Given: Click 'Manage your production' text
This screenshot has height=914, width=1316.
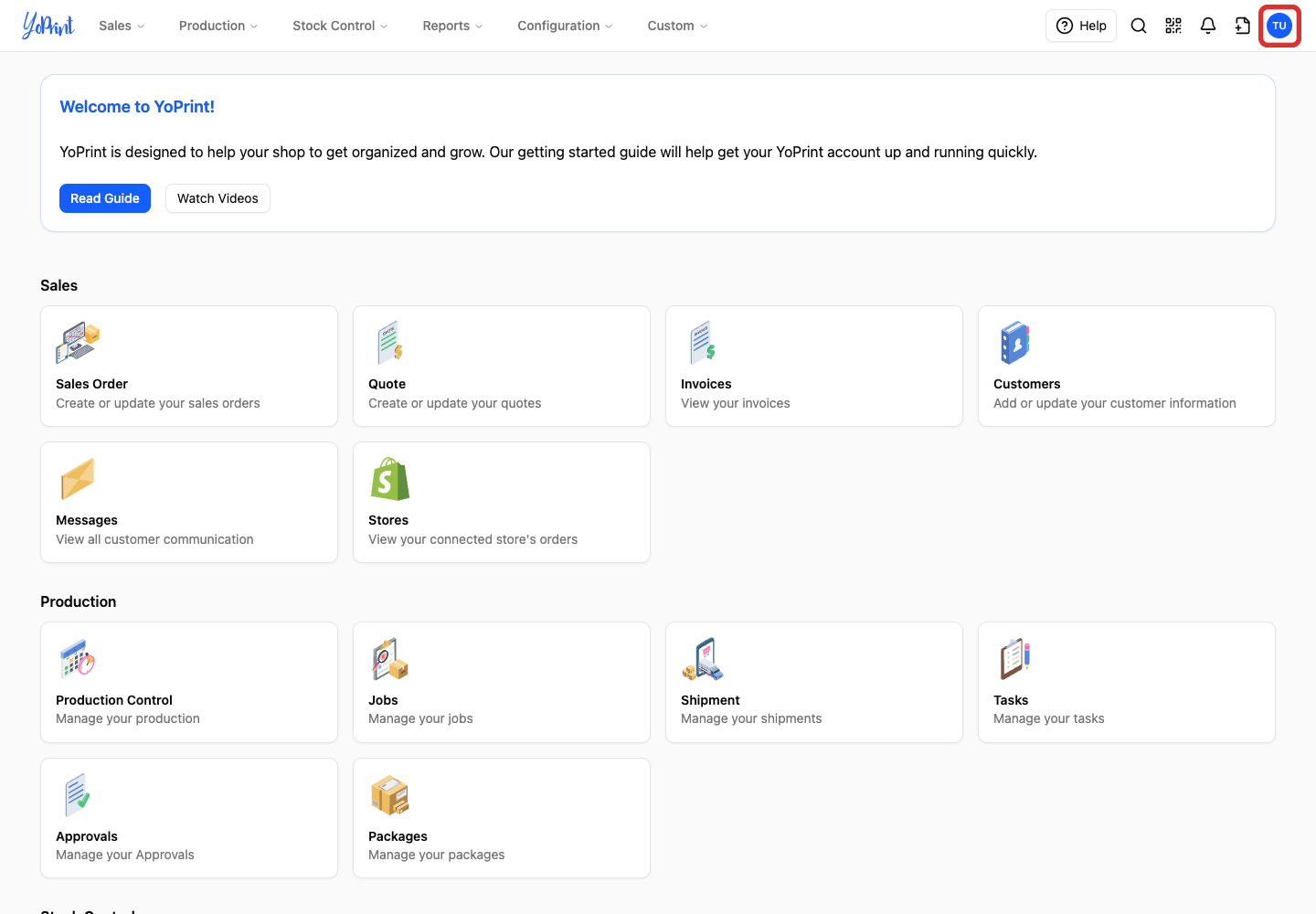Looking at the screenshot, I should tap(128, 718).
